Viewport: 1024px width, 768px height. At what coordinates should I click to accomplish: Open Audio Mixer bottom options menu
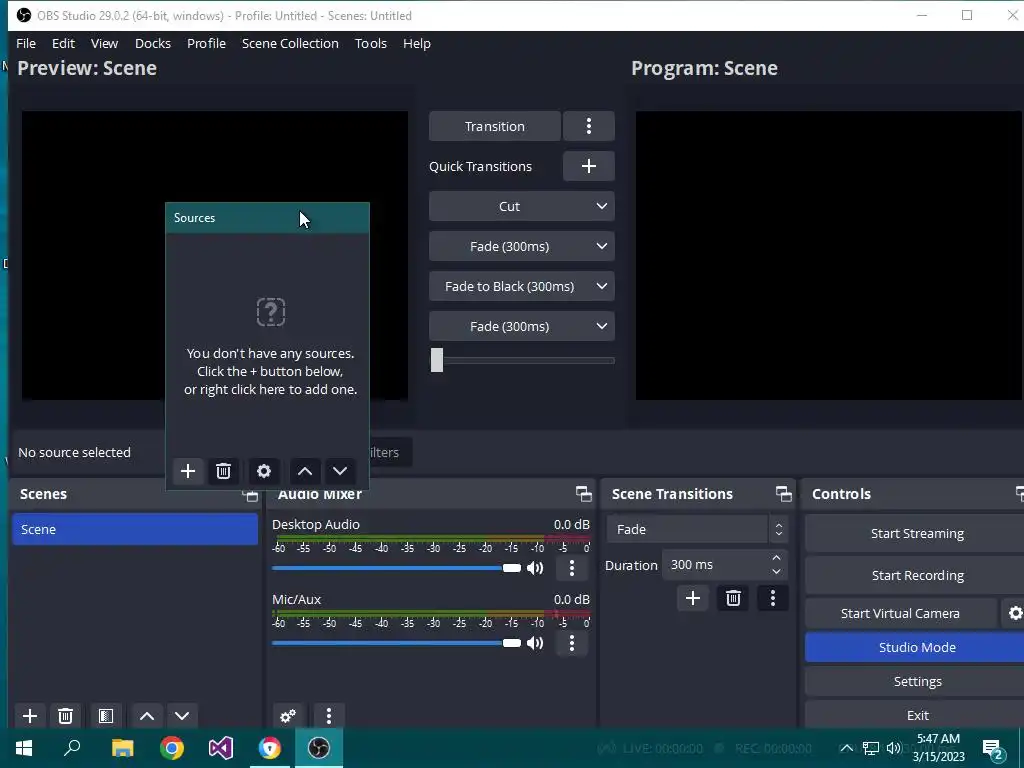point(328,716)
